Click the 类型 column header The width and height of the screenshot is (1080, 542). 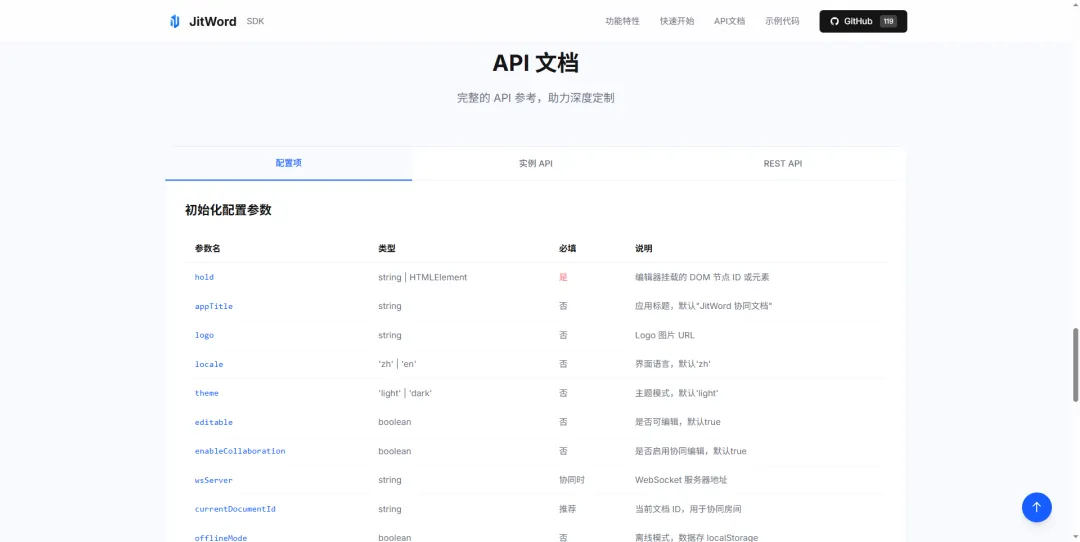[x=386, y=249]
